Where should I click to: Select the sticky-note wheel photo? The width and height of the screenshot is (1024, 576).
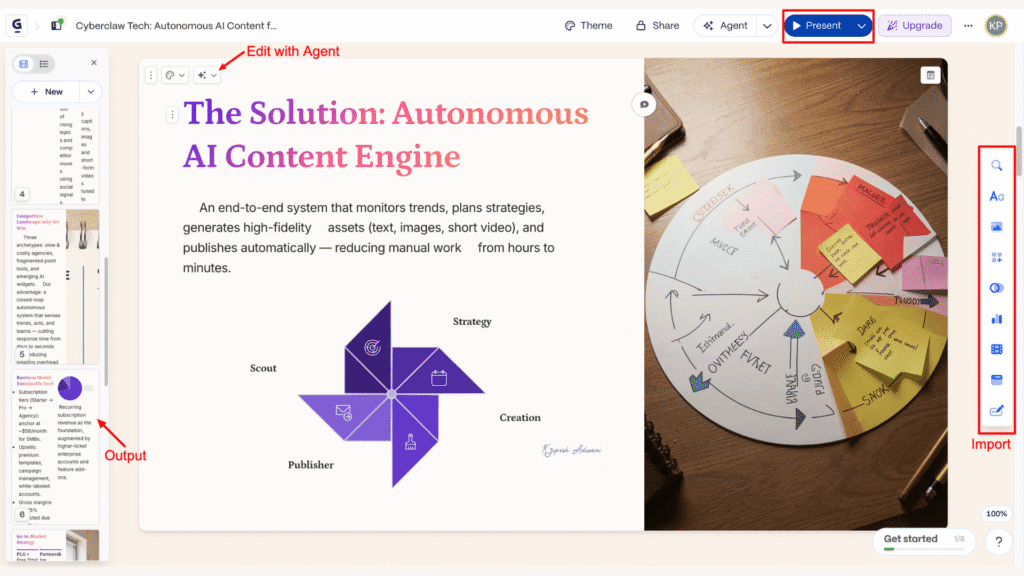(x=795, y=295)
